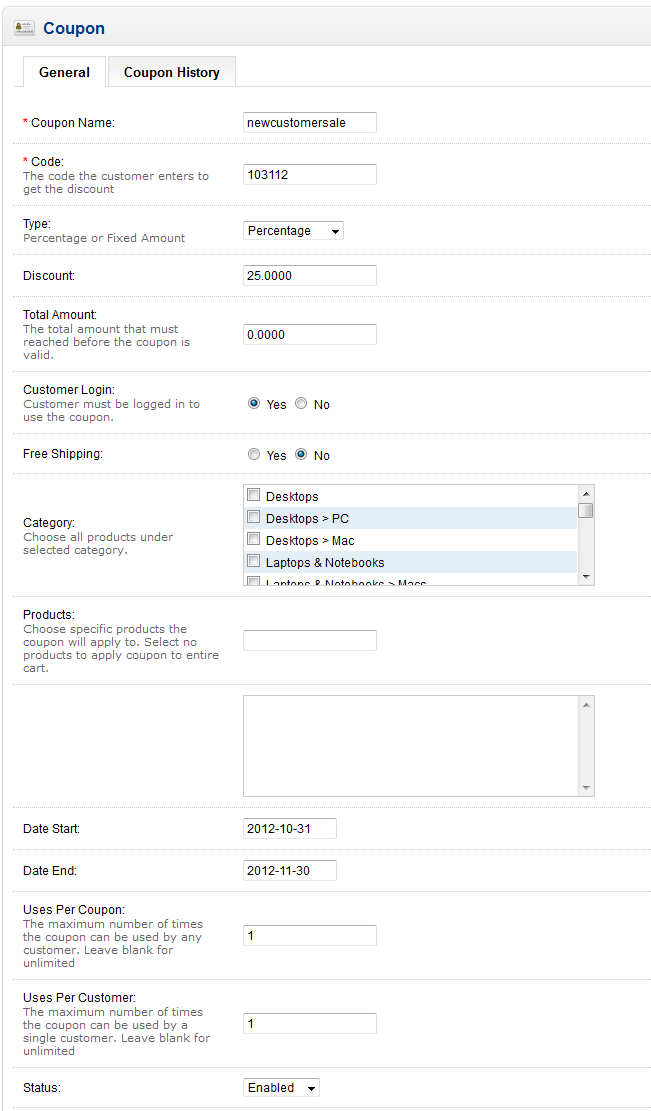Click the Code field containing 103112
The height and width of the screenshot is (1111, 651).
[x=310, y=174]
